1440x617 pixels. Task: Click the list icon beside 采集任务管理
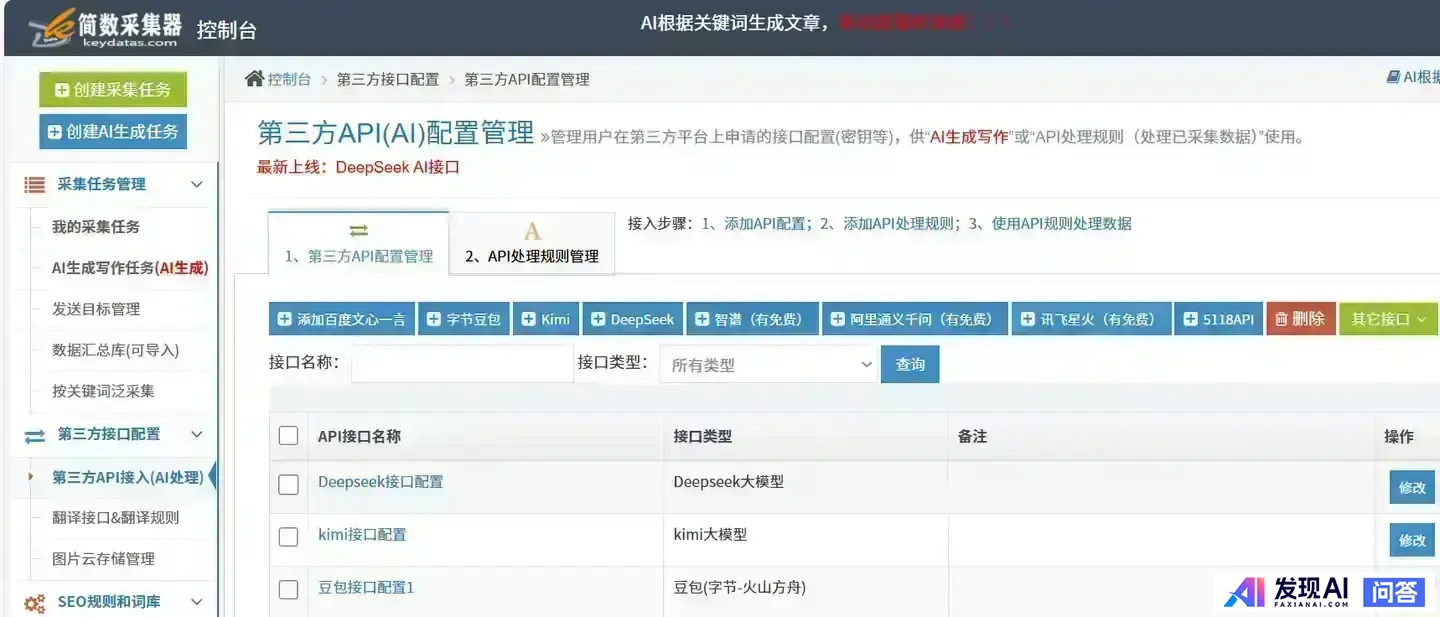coord(35,184)
